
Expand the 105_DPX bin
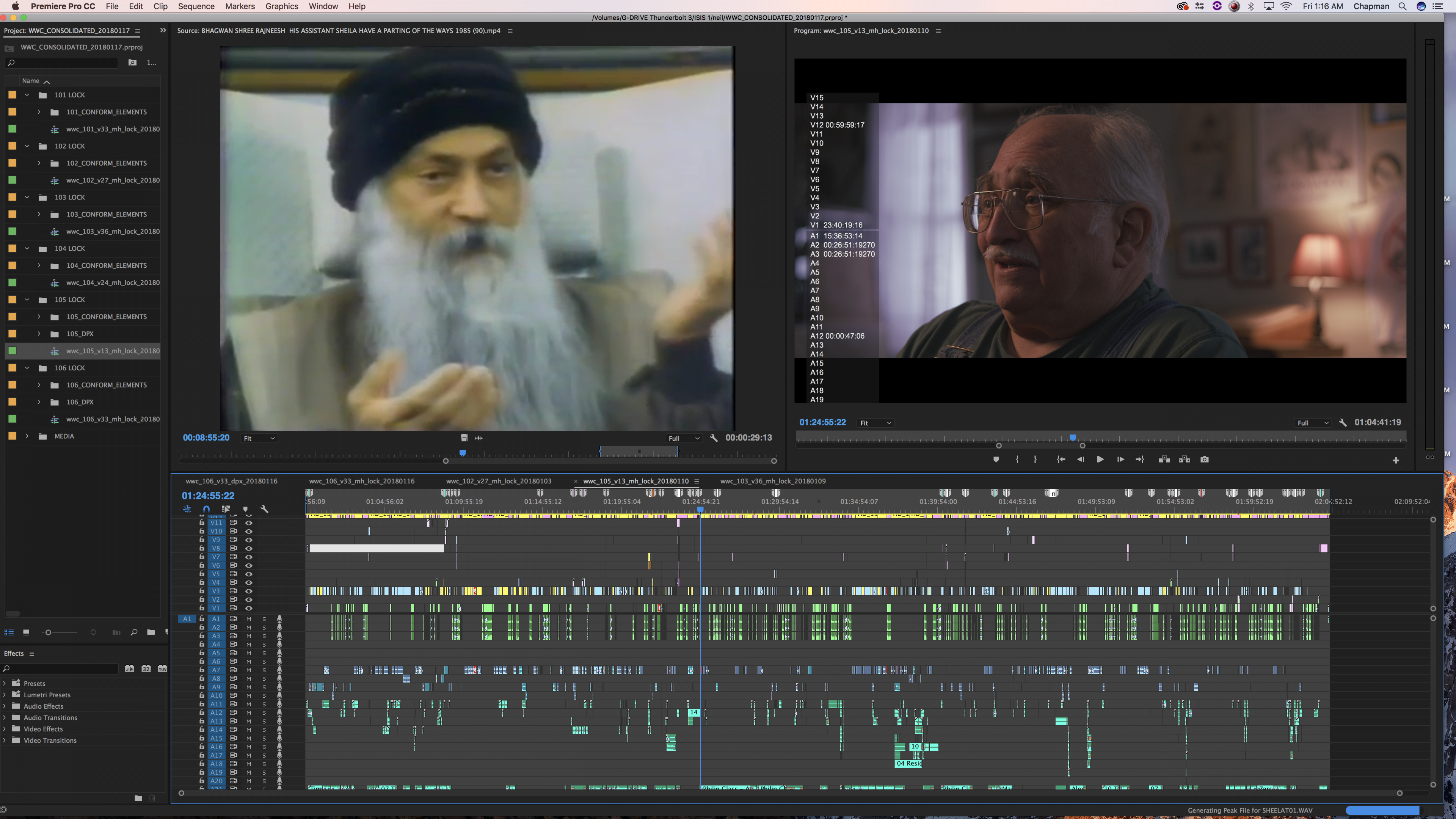[38, 334]
